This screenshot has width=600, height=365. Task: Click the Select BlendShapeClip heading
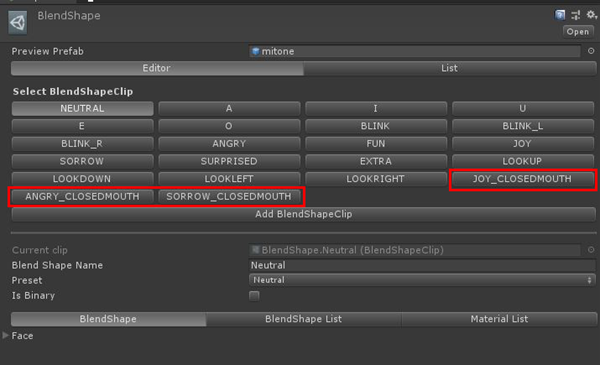[73, 91]
